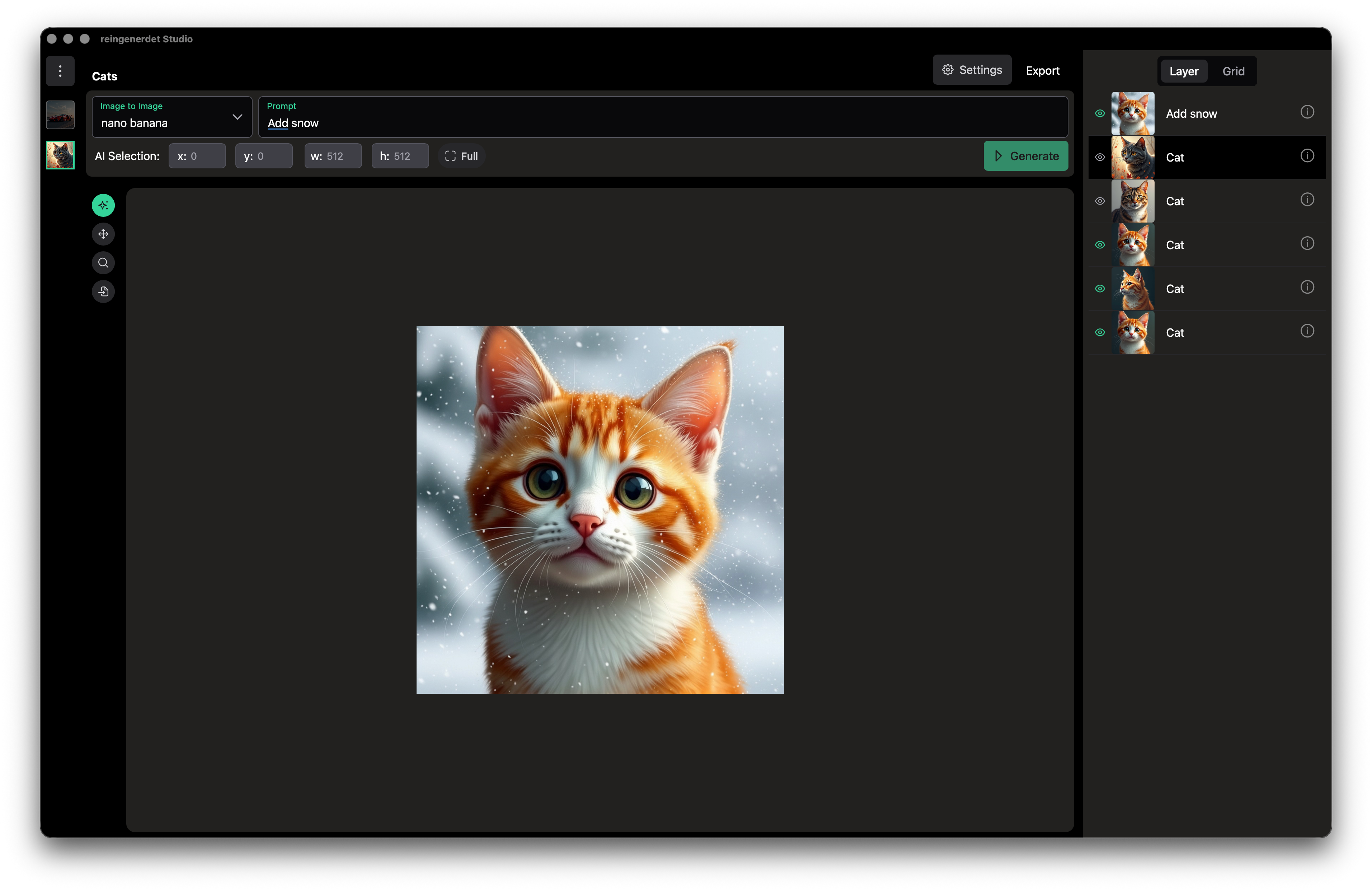The height and width of the screenshot is (891, 1372).
Task: Toggle visibility of the bottom Cat layer
Action: click(1100, 333)
